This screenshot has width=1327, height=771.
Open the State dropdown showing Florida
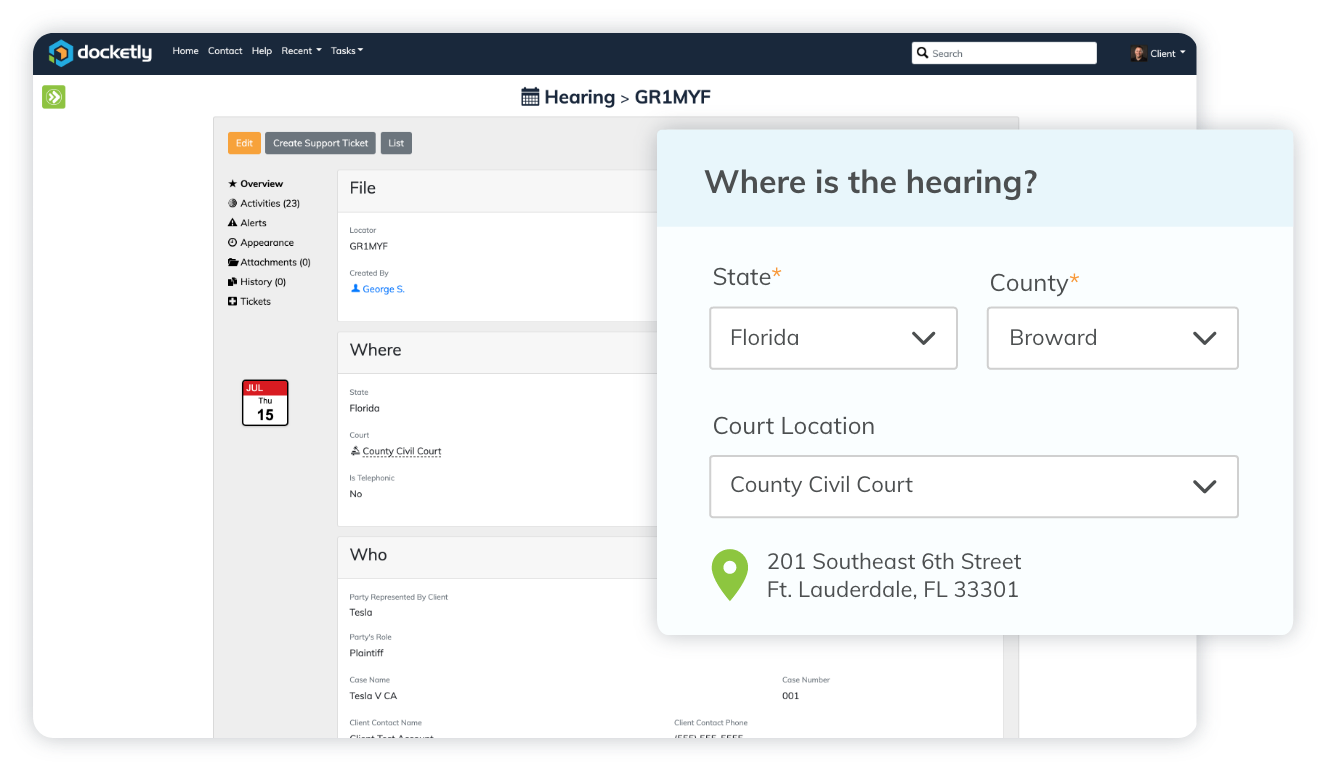(833, 338)
